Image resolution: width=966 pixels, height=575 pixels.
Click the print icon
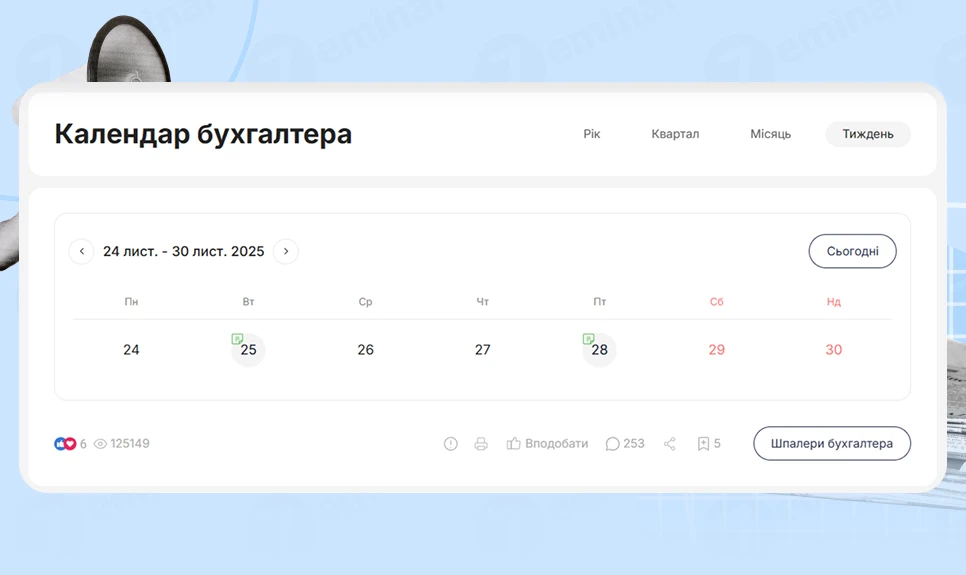coord(481,444)
